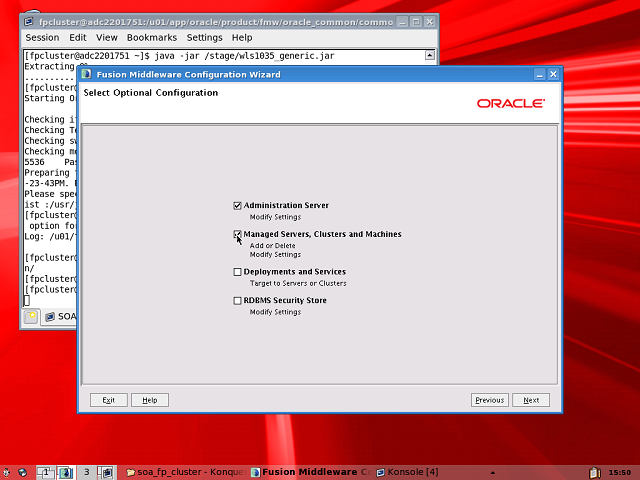This screenshot has width=640, height=480.
Task: Enable the Deployments and Services checkbox
Action: tap(237, 272)
